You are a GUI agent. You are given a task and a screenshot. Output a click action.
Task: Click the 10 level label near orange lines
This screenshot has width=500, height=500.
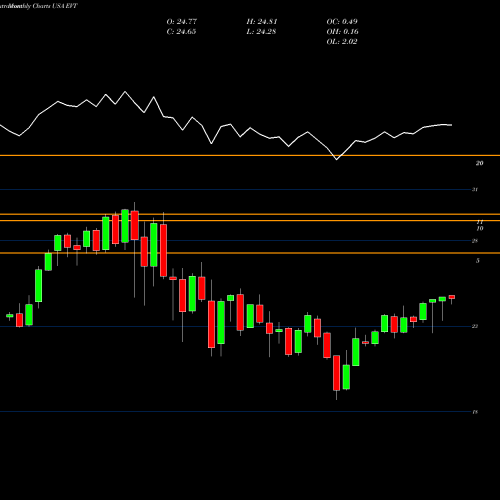480,229
